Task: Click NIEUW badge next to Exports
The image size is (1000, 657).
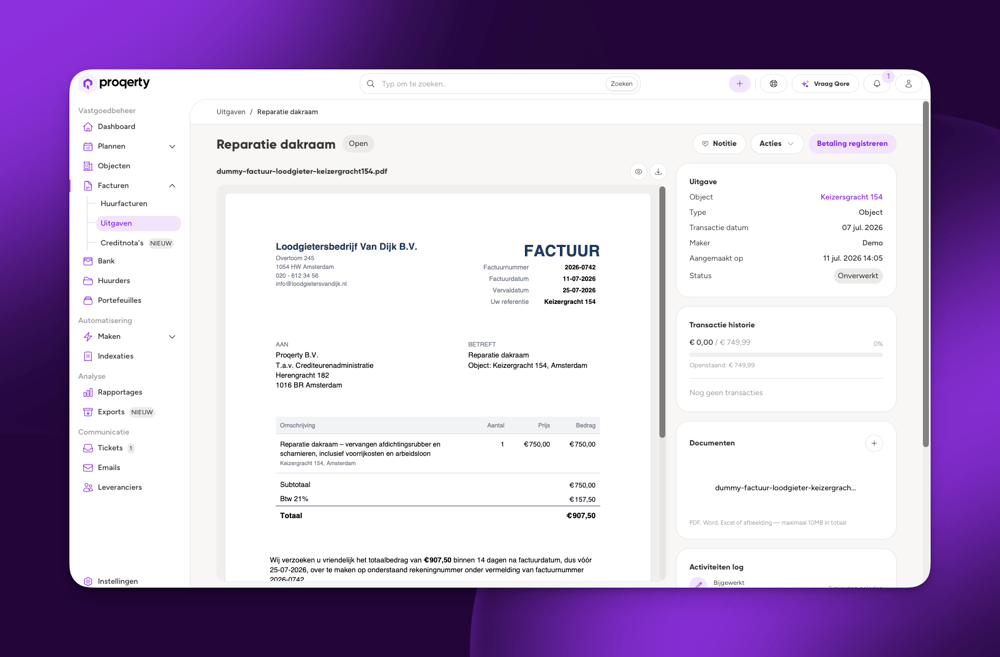Action: click(x=142, y=412)
